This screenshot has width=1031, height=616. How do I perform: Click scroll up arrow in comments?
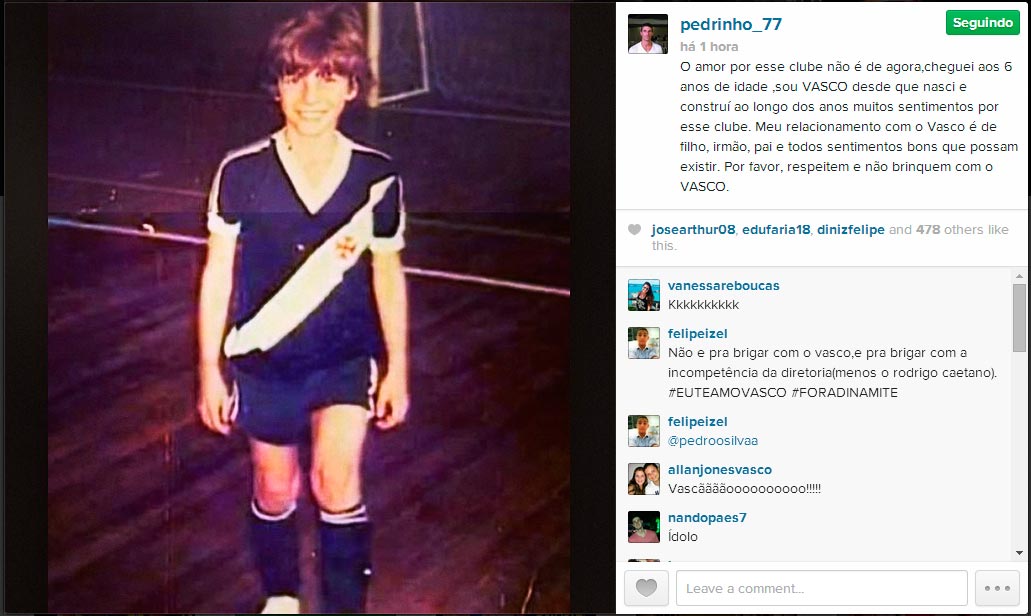coord(1019,277)
